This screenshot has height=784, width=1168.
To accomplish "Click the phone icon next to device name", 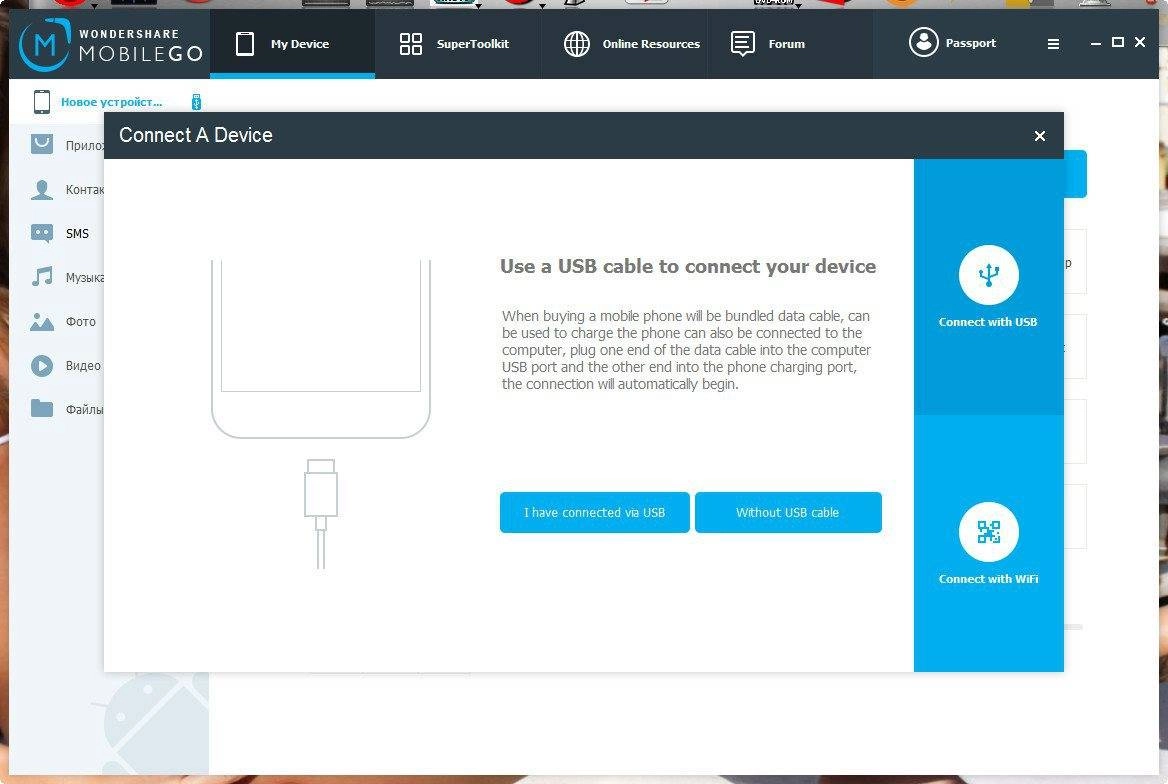I will click(x=42, y=101).
